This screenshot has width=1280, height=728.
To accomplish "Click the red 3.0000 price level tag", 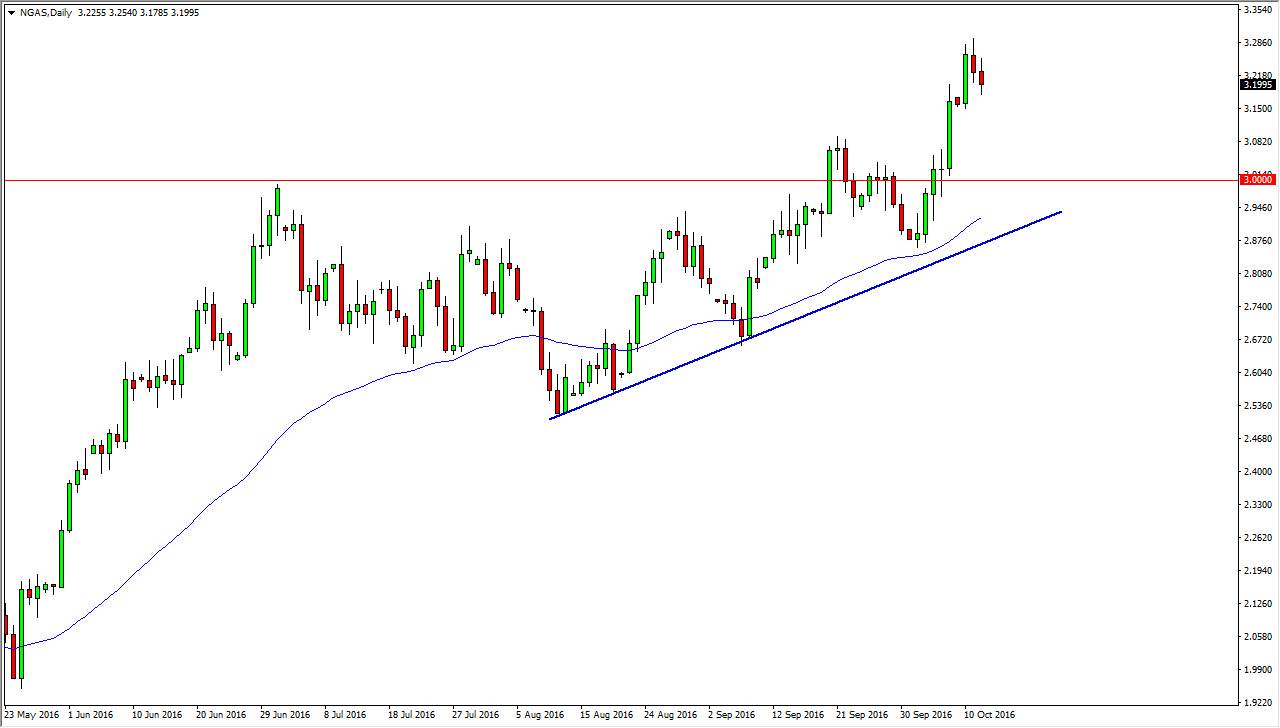I will click(x=1258, y=180).
